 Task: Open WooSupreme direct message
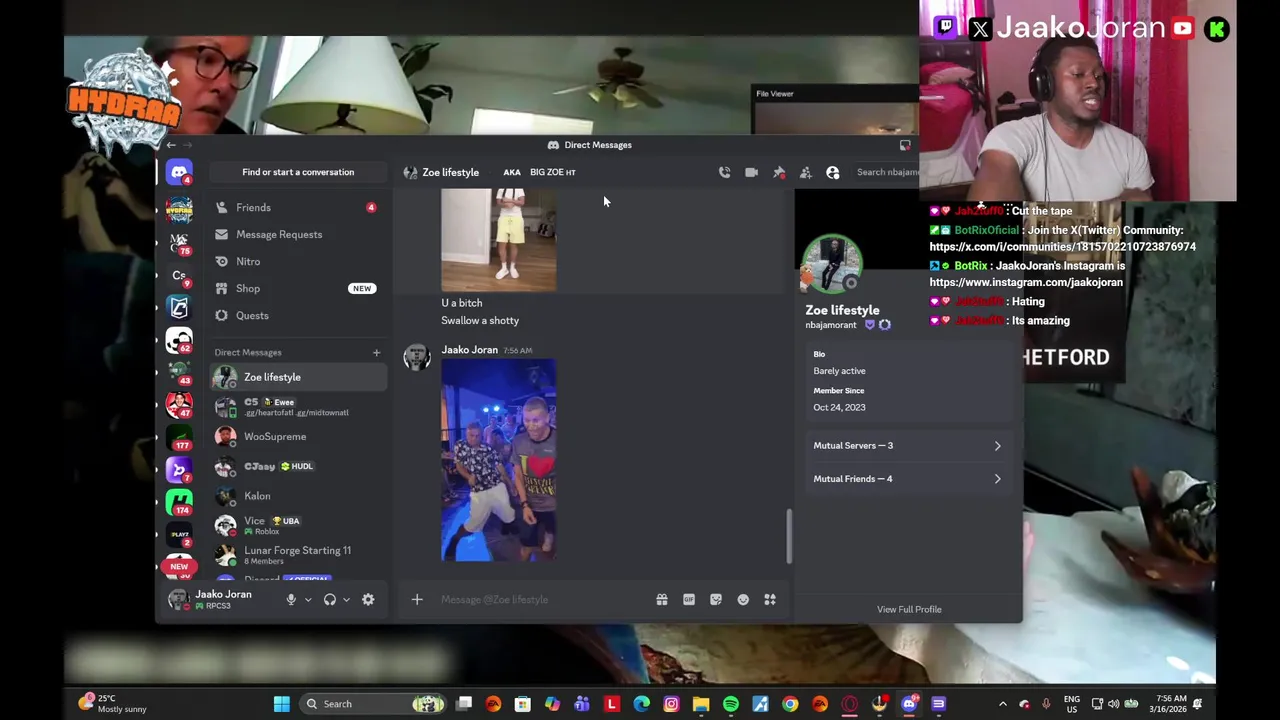pos(297,436)
